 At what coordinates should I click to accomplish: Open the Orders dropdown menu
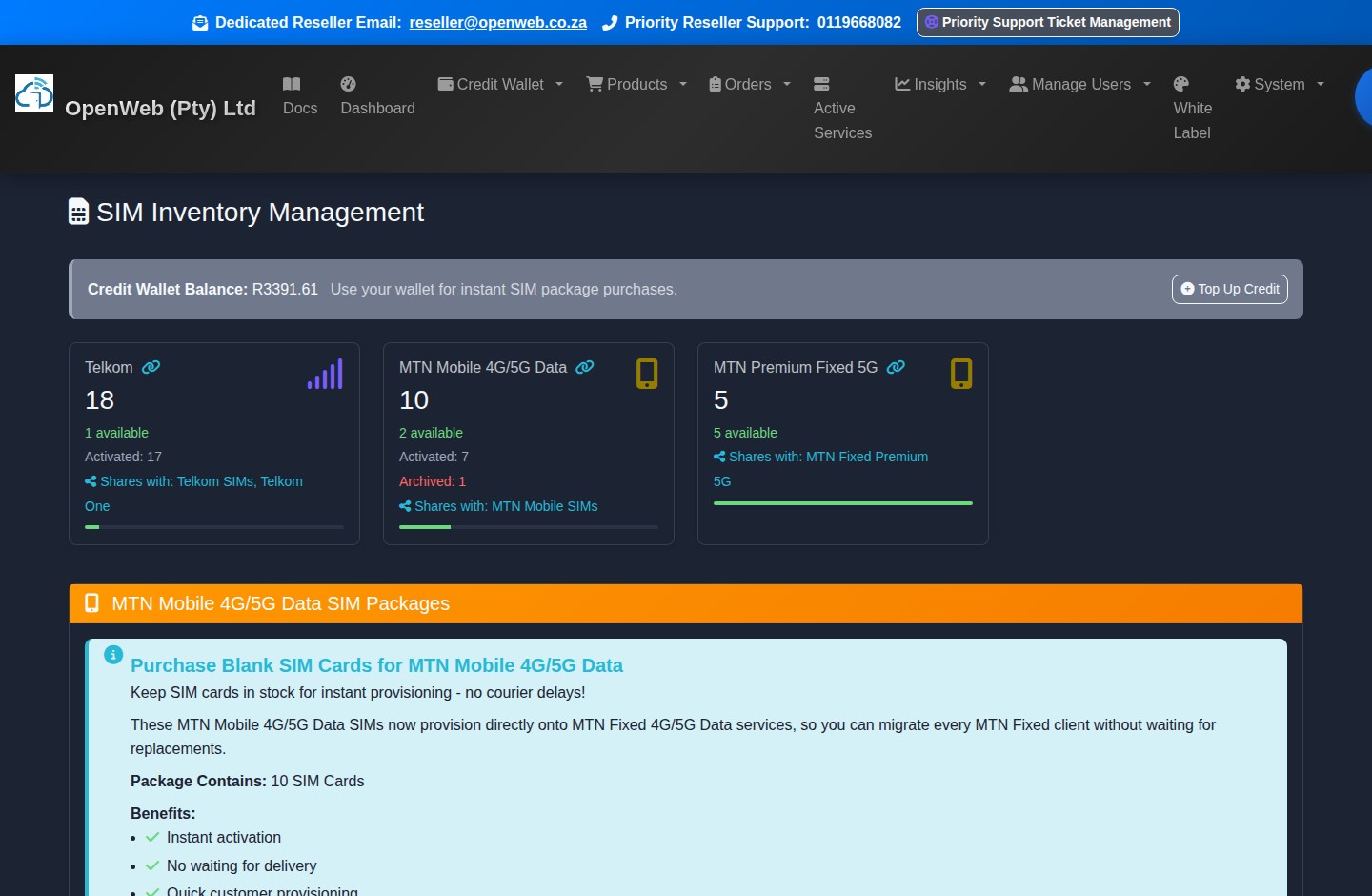[750, 84]
